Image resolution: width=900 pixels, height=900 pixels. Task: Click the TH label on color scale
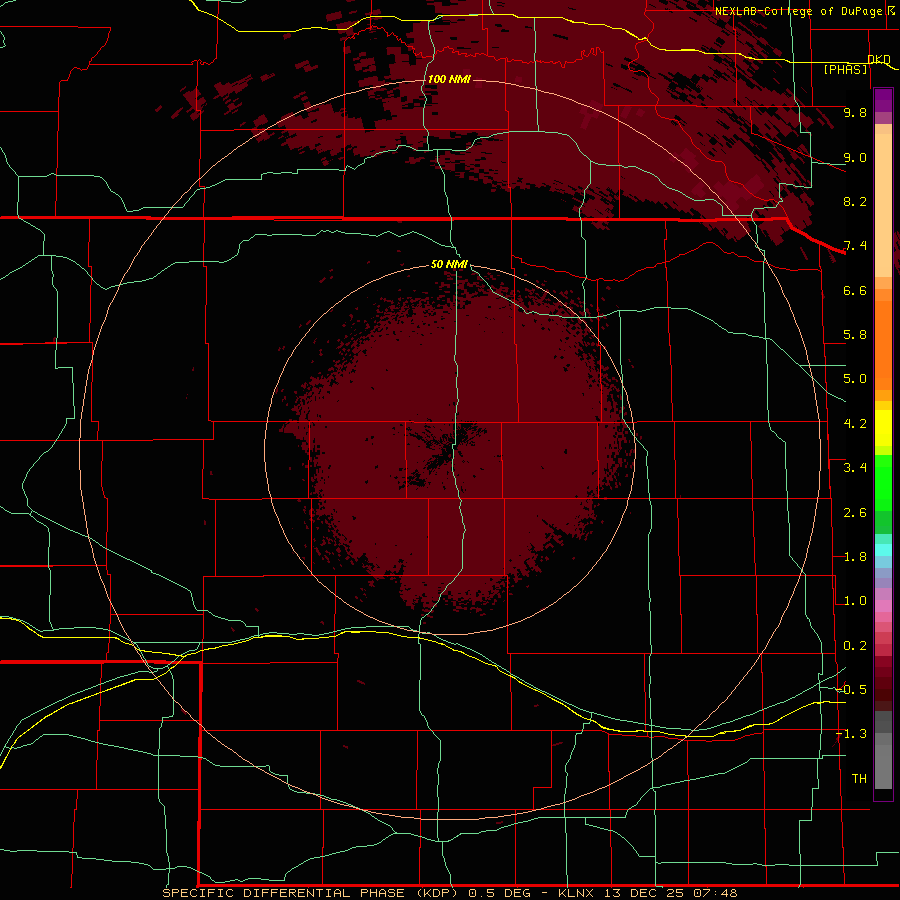(859, 779)
